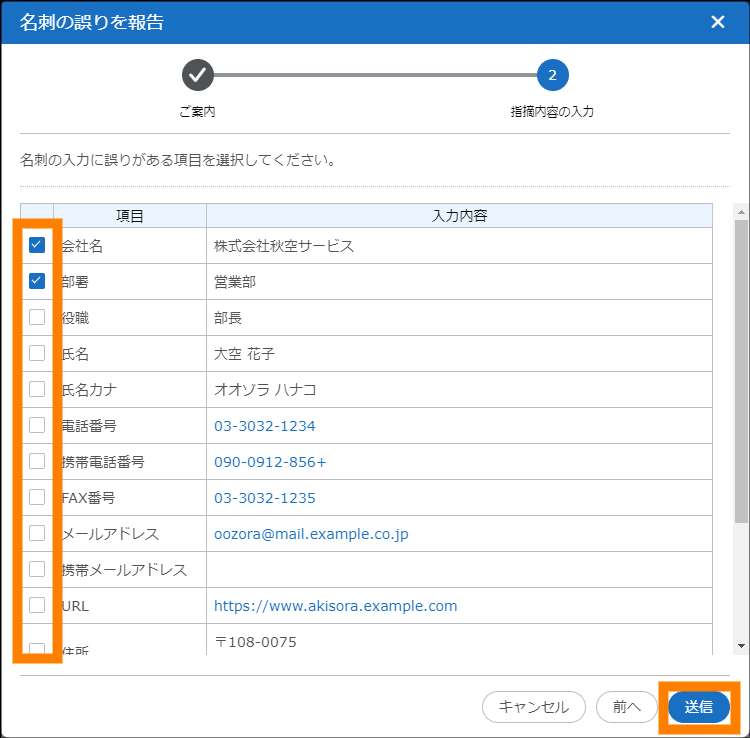
Task: Select the 氏名カナ checkbox
Action: click(37, 389)
